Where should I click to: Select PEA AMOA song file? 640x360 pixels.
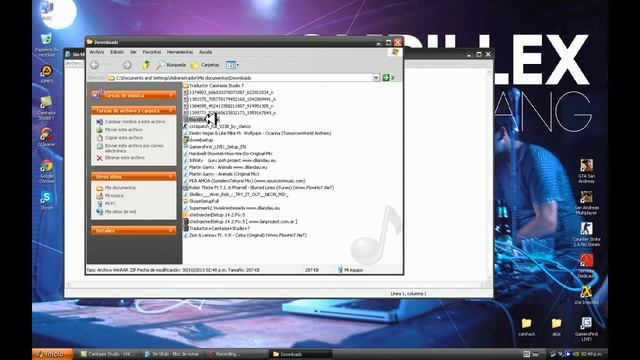pyautogui.click(x=244, y=181)
